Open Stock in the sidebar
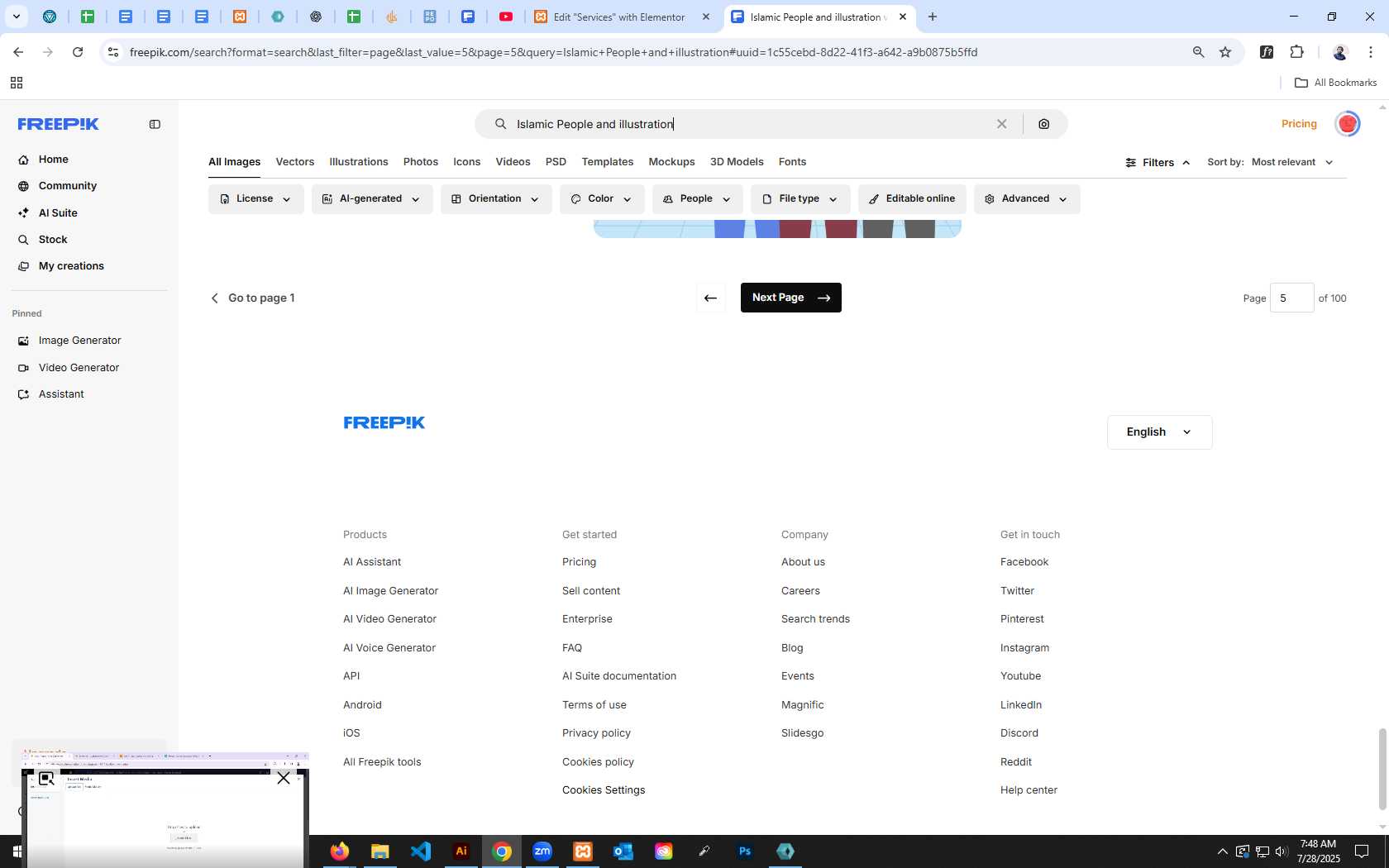This screenshot has width=1389, height=868. pyautogui.click(x=53, y=240)
